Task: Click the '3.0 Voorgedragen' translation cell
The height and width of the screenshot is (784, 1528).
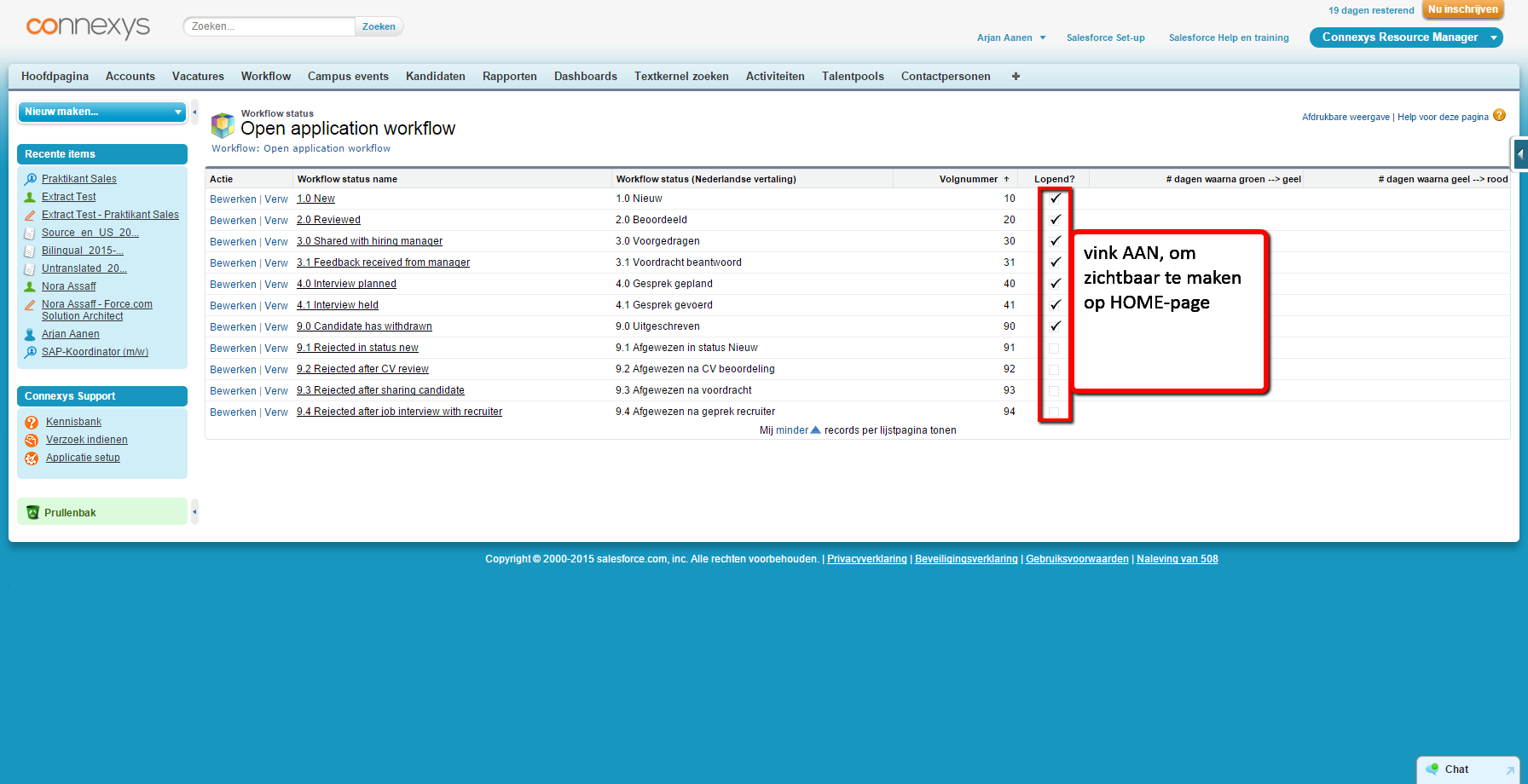Action: [x=657, y=241]
